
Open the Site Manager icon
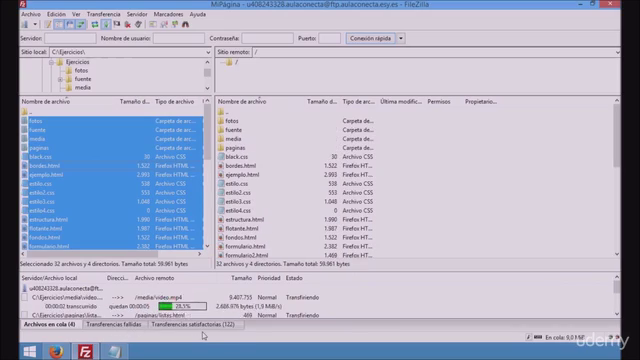[25, 24]
